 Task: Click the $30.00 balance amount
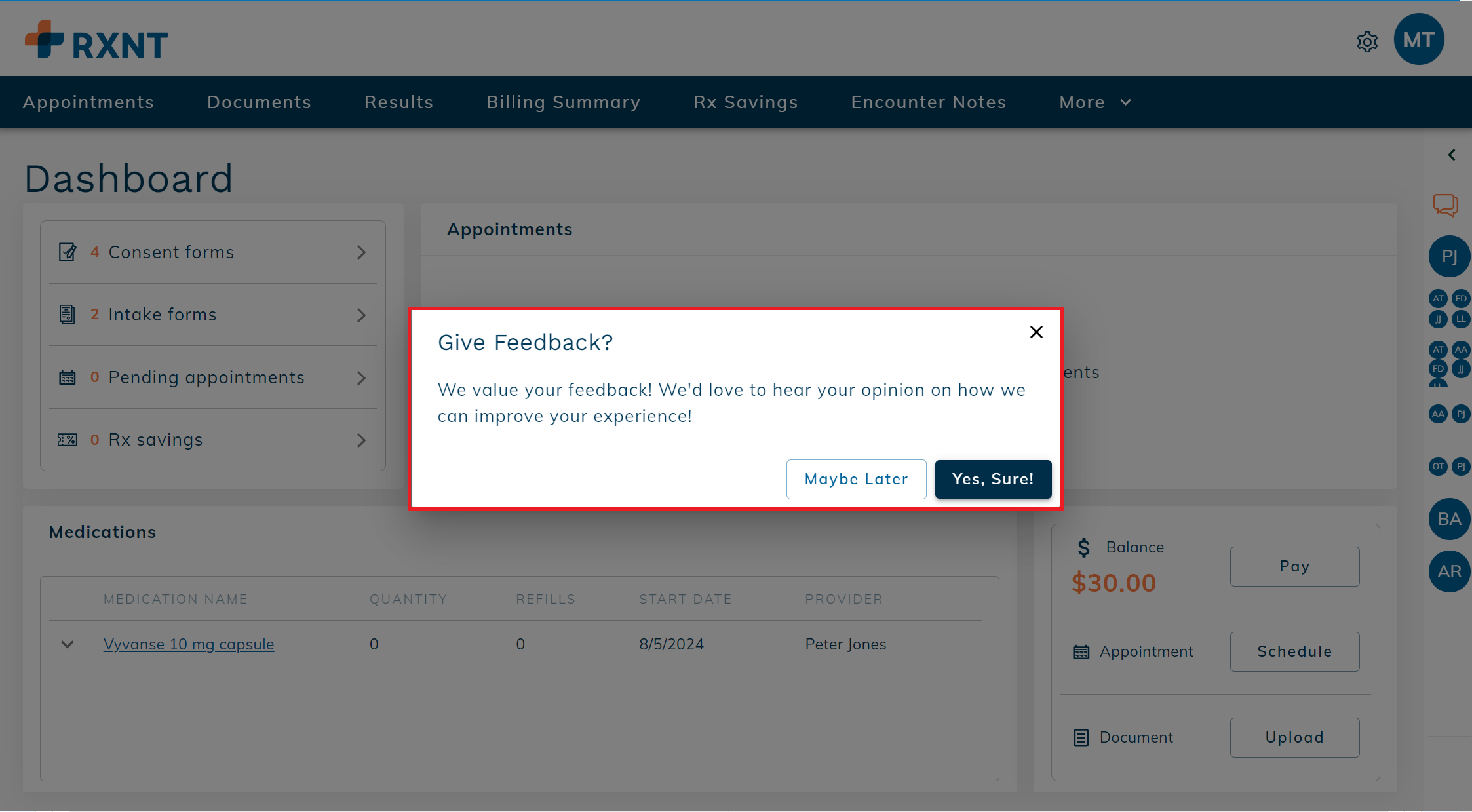(x=1114, y=583)
